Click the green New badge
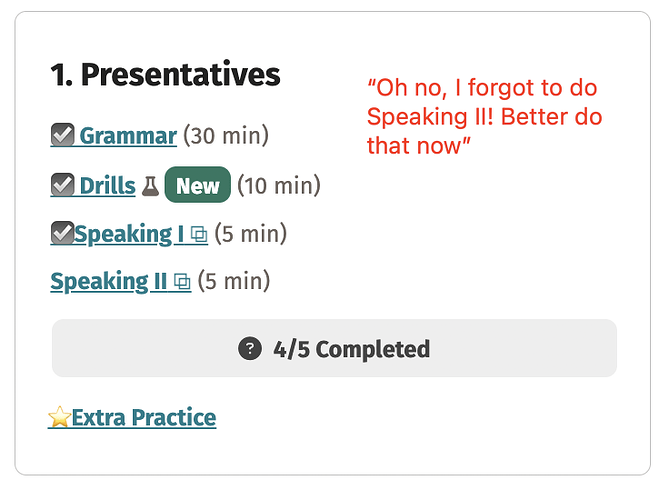Viewport: 669px width, 500px height. click(197, 186)
